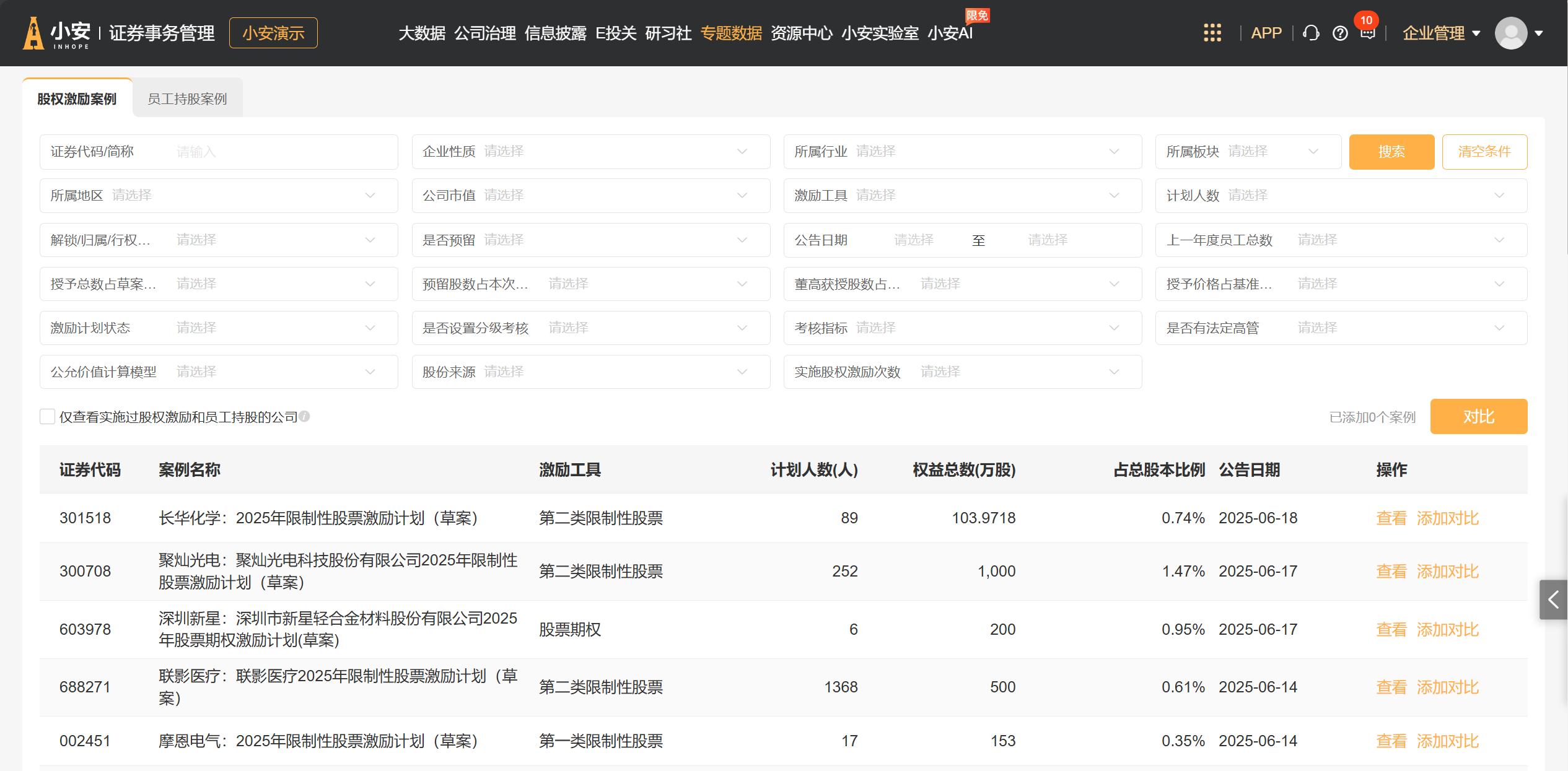The width and height of the screenshot is (1568, 771).
Task: Click the info icon beside 仅查看实施过 checkbox
Action: [x=305, y=417]
